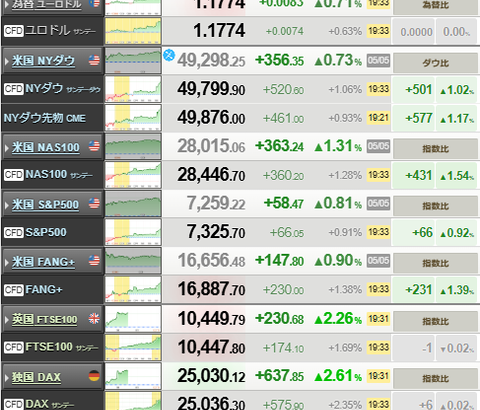
Task: Click the 指数比 button in FTSE100 row
Action: point(436,321)
